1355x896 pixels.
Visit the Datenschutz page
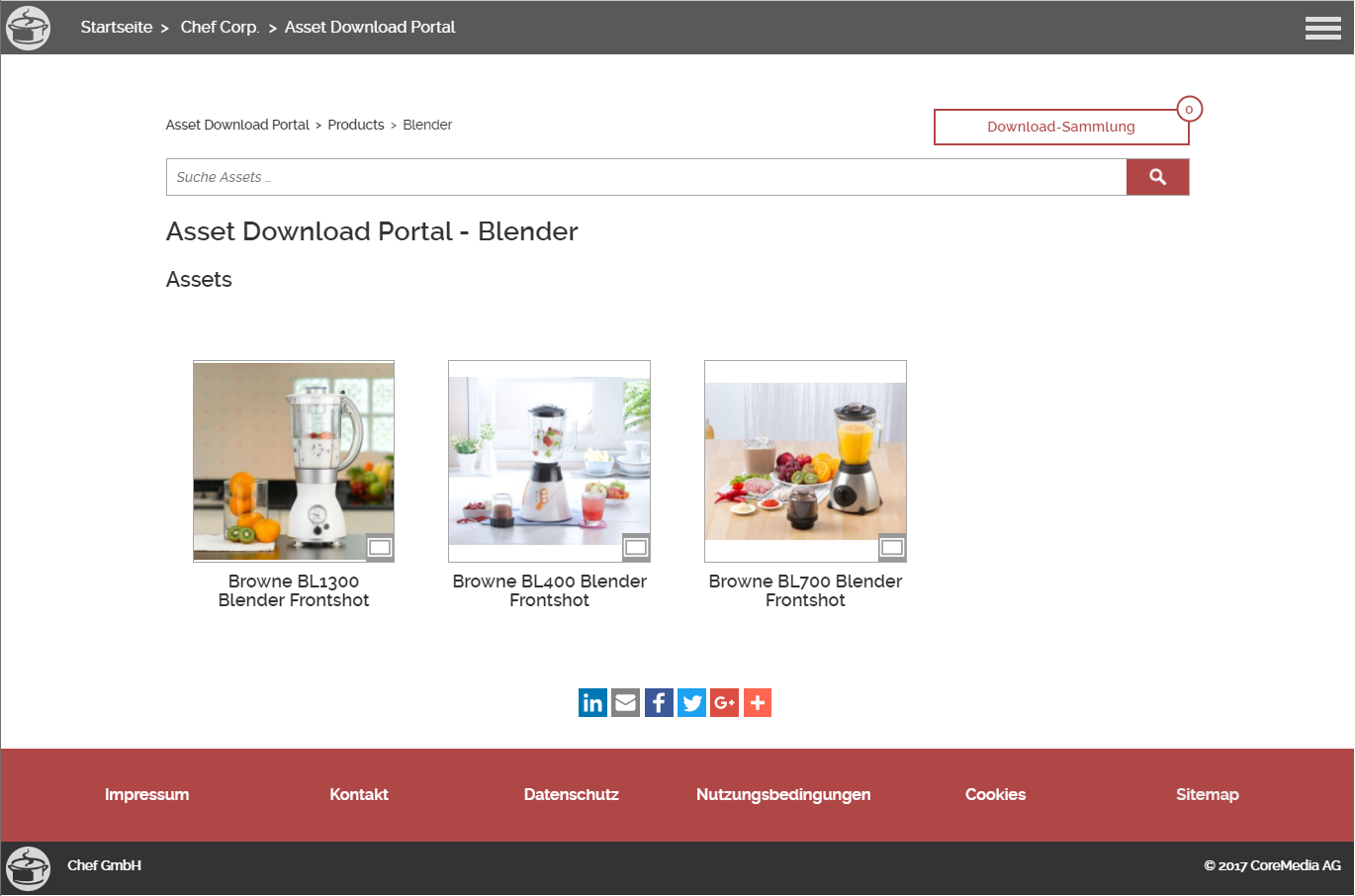(x=571, y=794)
